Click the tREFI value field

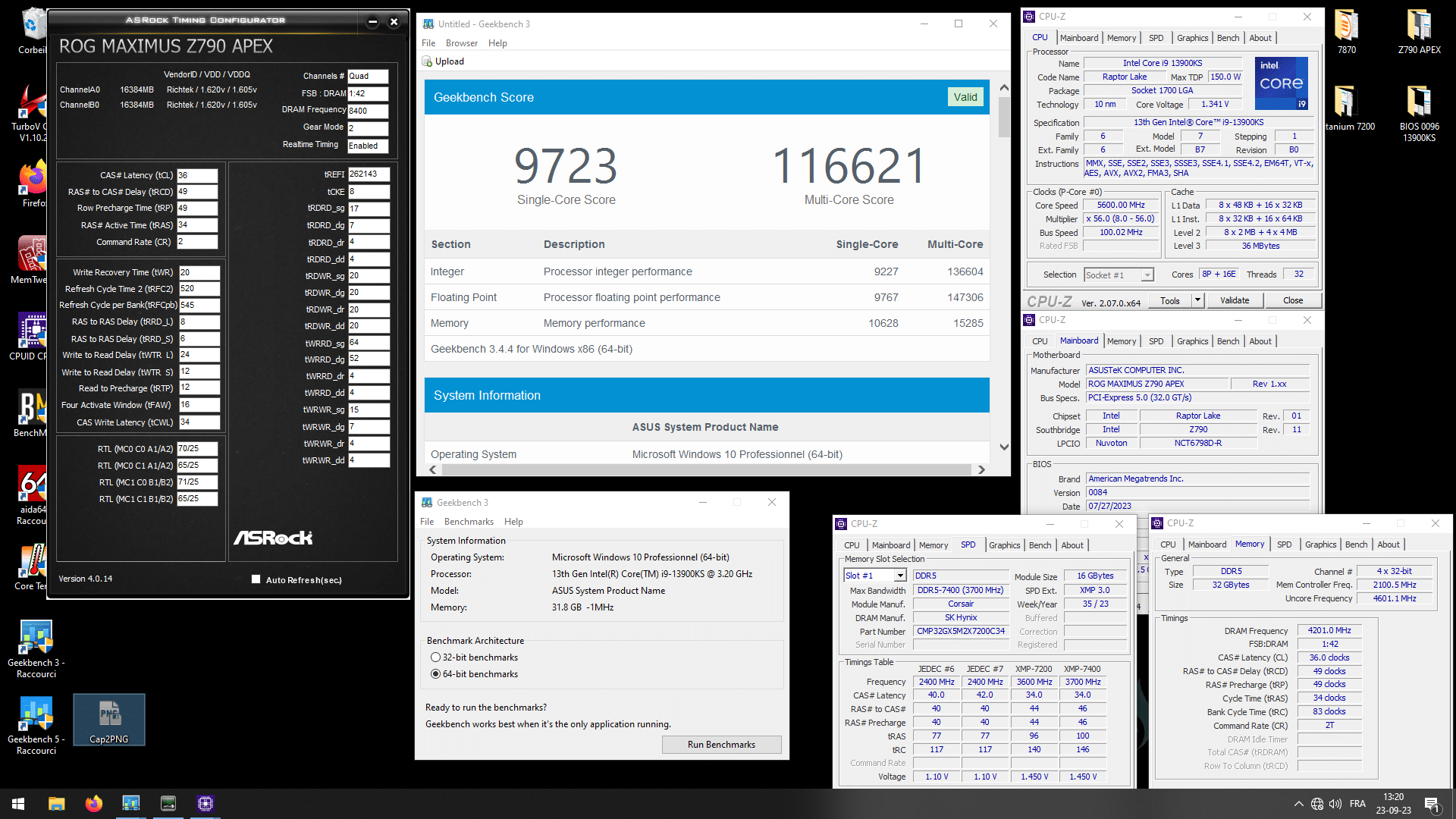[x=369, y=174]
